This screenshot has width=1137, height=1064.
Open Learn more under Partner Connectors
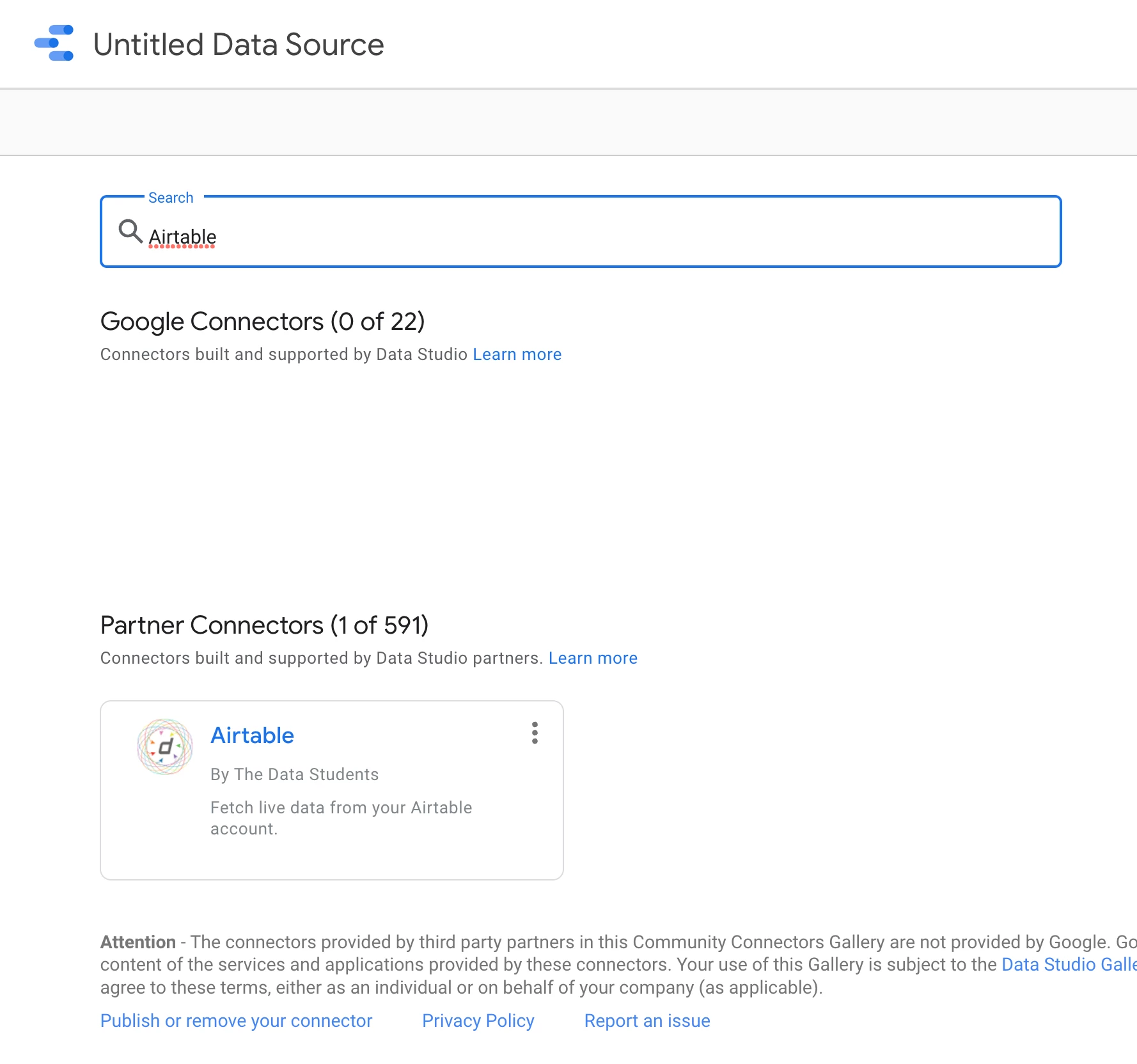593,658
